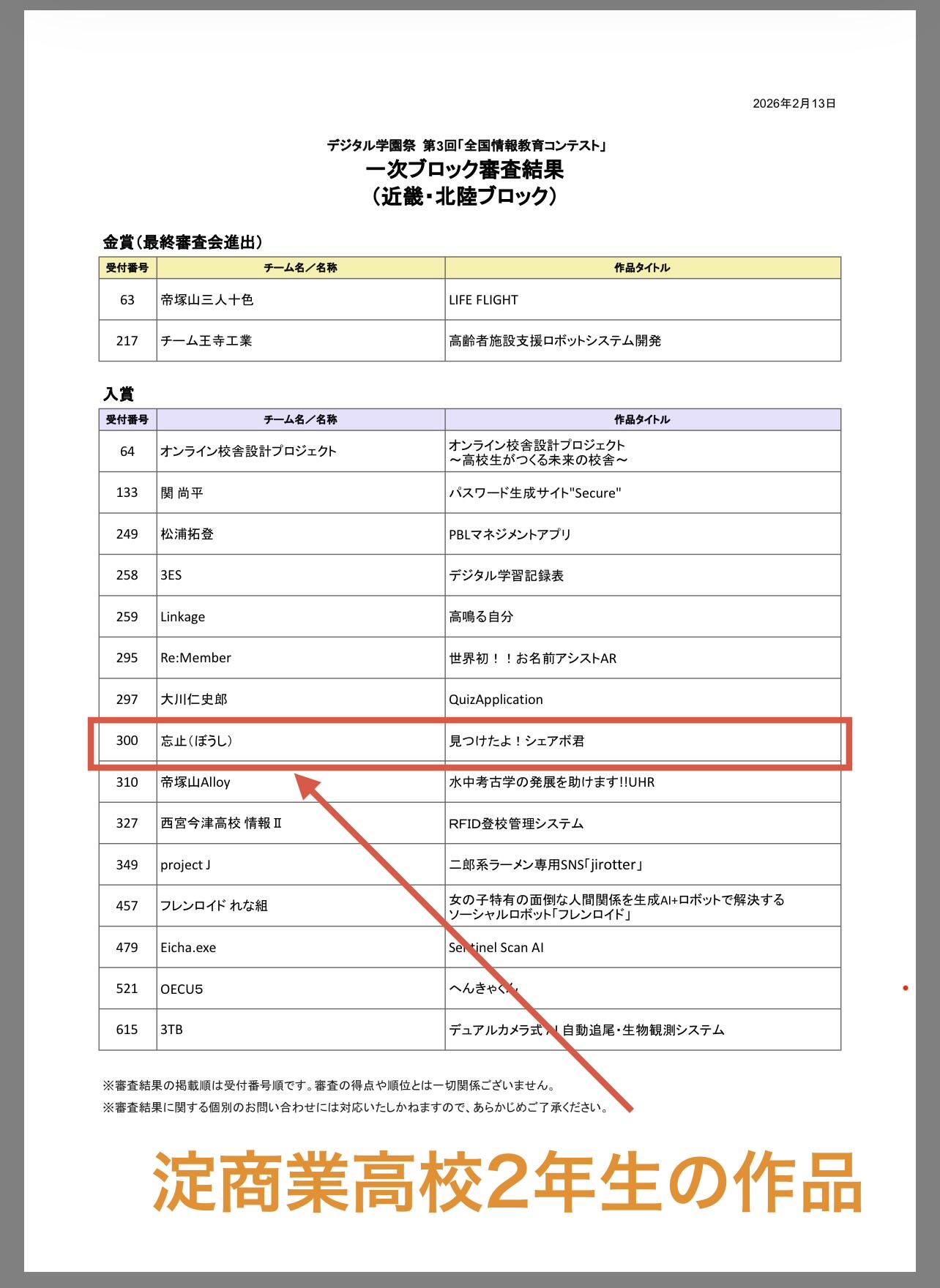This screenshot has width=940, height=1288.
Task: Click the title 一次ブロック審査結果
Action: pyautogui.click(x=464, y=170)
